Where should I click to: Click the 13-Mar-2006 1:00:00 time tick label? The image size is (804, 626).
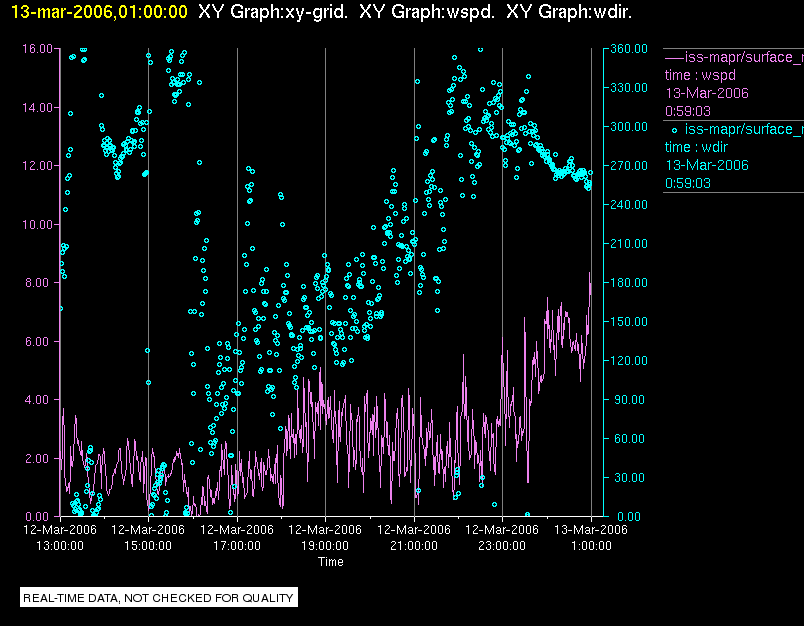pyautogui.click(x=591, y=537)
